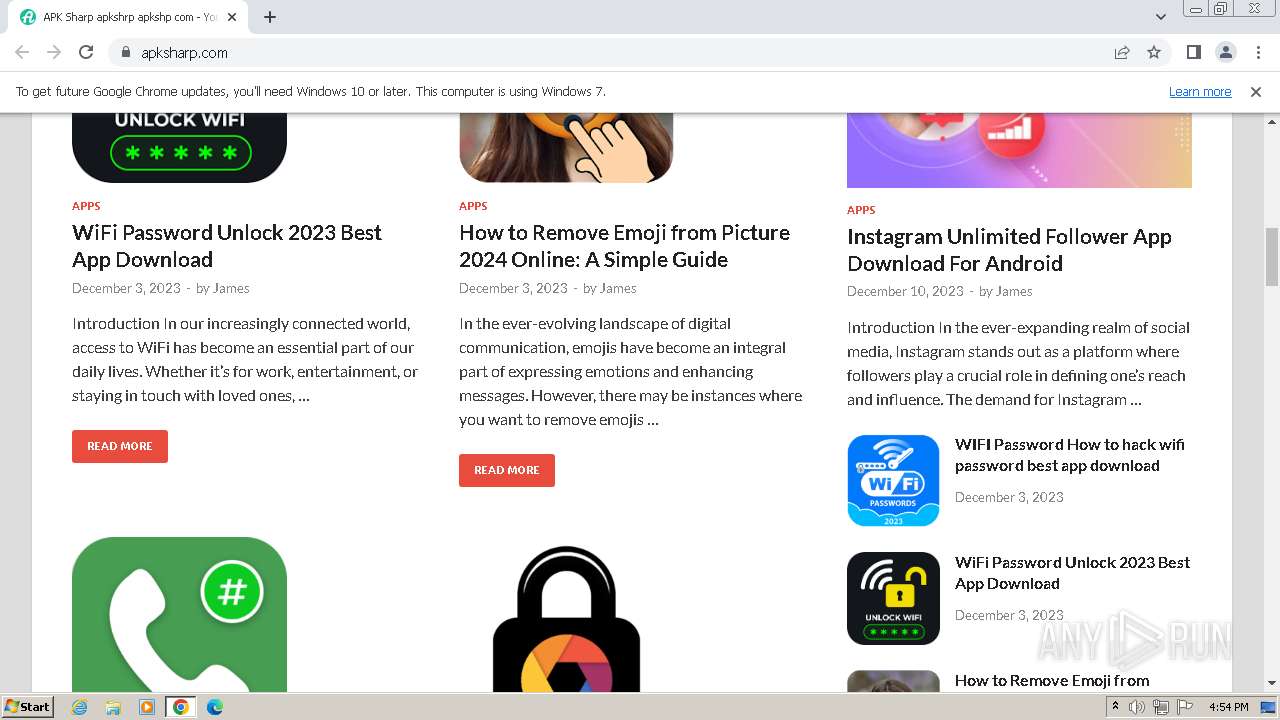Image resolution: width=1280 pixels, height=720 pixels.
Task: View site information via the lock icon
Action: pyautogui.click(x=125, y=52)
